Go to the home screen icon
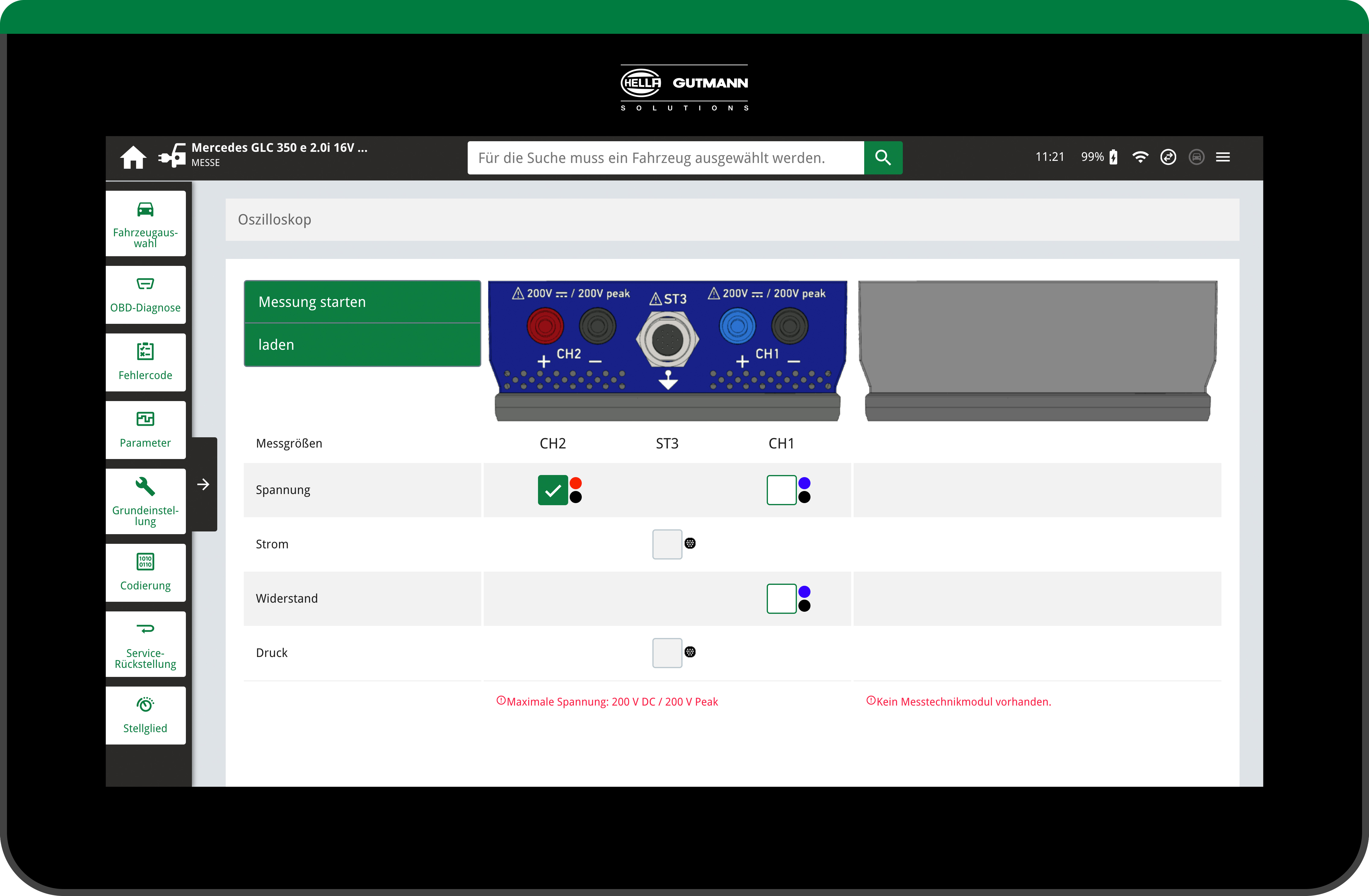Image resolution: width=1369 pixels, height=896 pixels. pos(133,157)
